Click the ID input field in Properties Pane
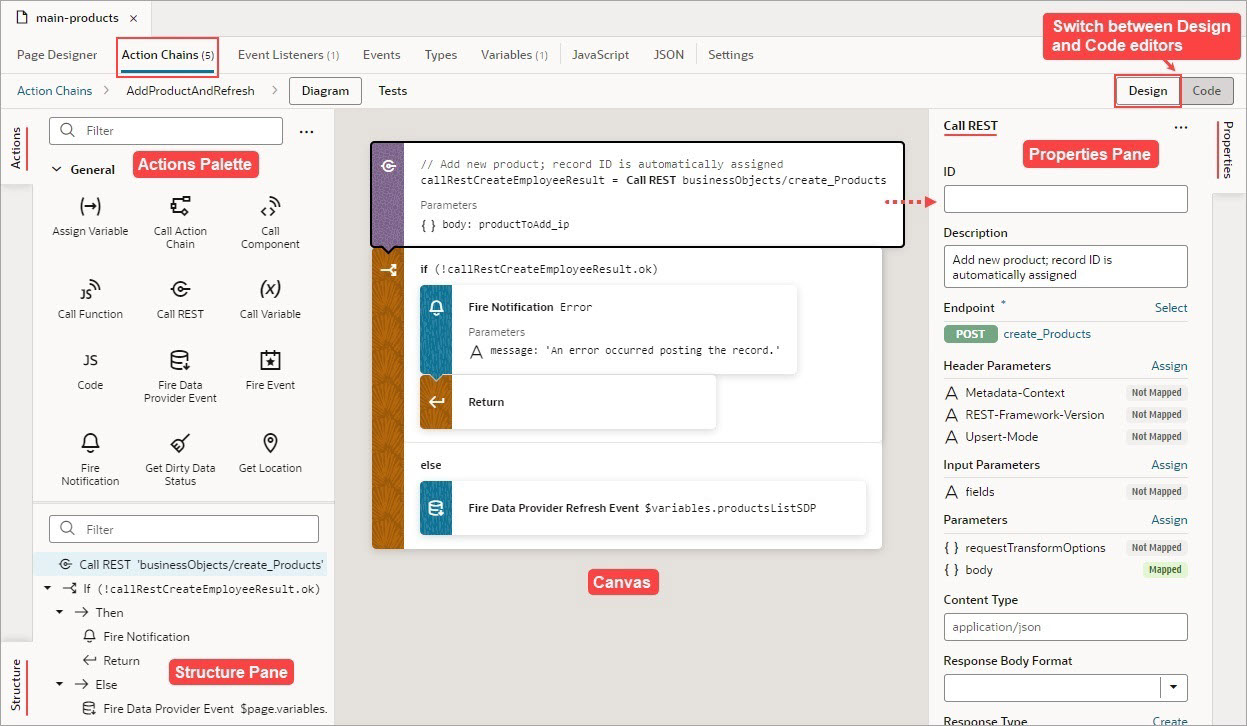The image size is (1247, 726). click(x=1064, y=198)
